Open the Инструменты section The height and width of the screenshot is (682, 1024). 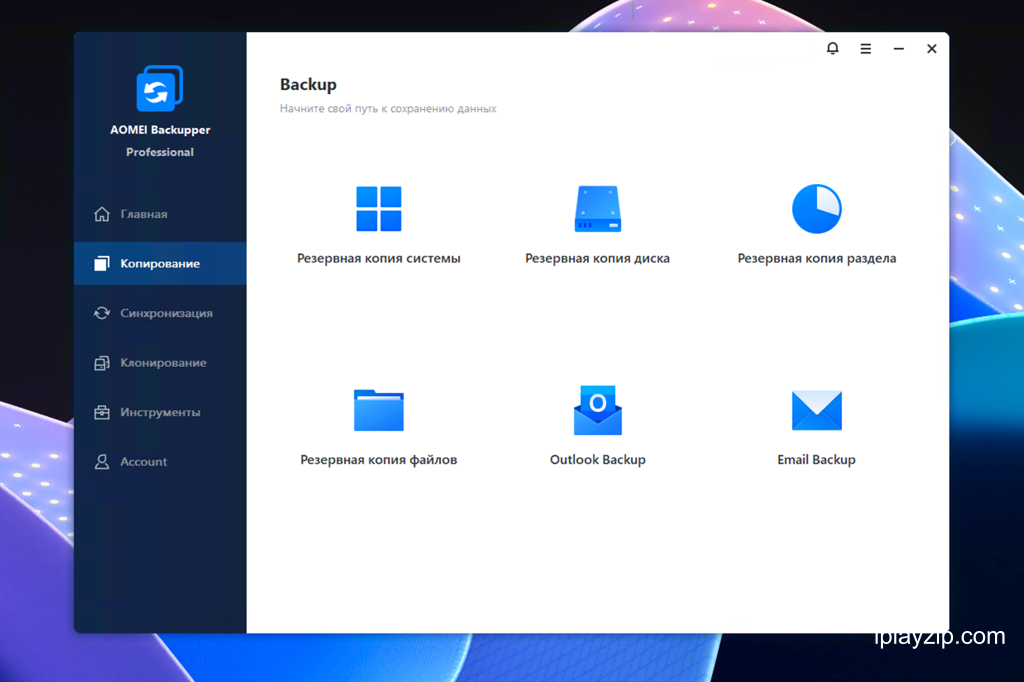point(160,412)
